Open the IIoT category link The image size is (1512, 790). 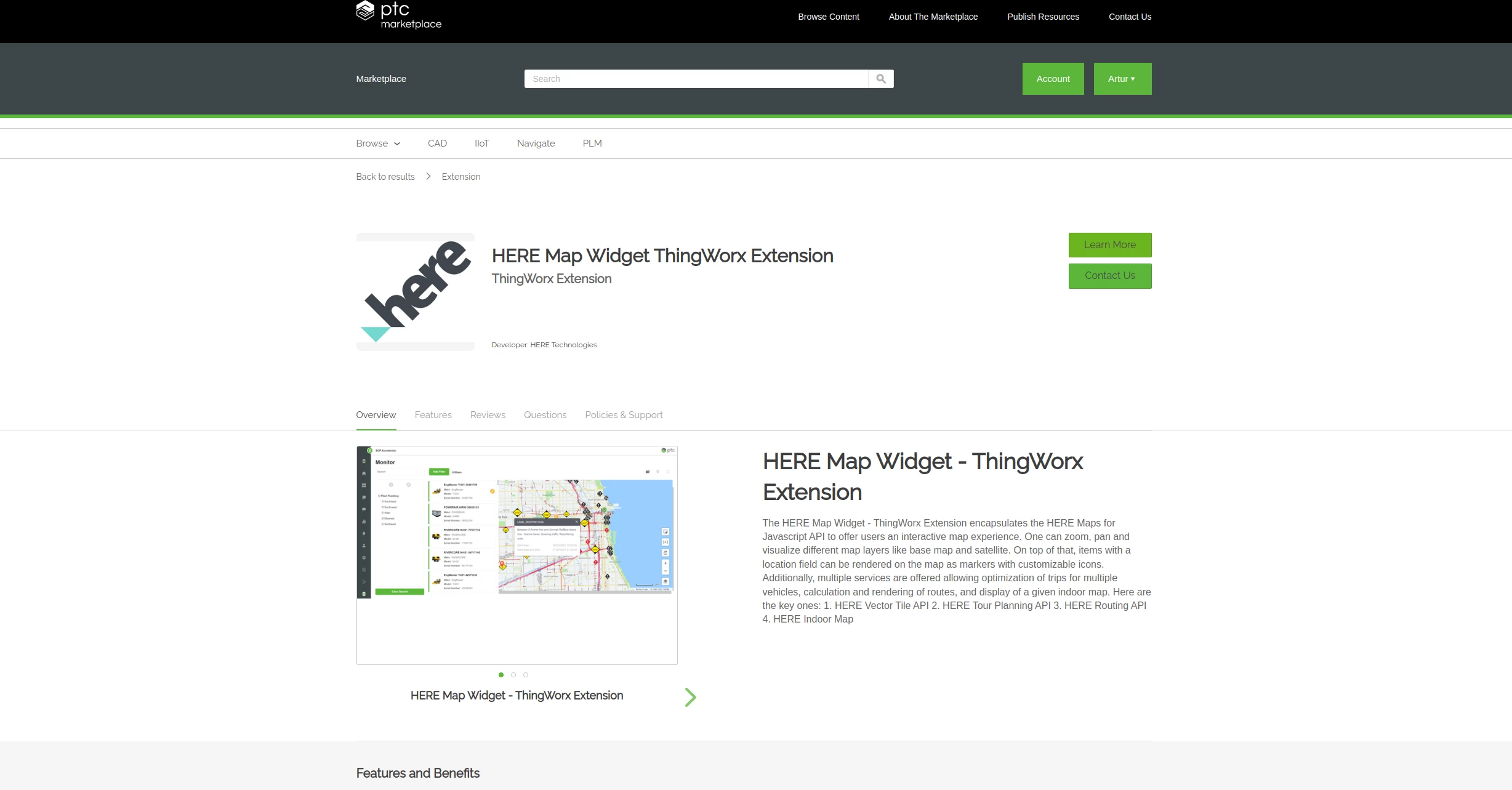pyautogui.click(x=481, y=143)
